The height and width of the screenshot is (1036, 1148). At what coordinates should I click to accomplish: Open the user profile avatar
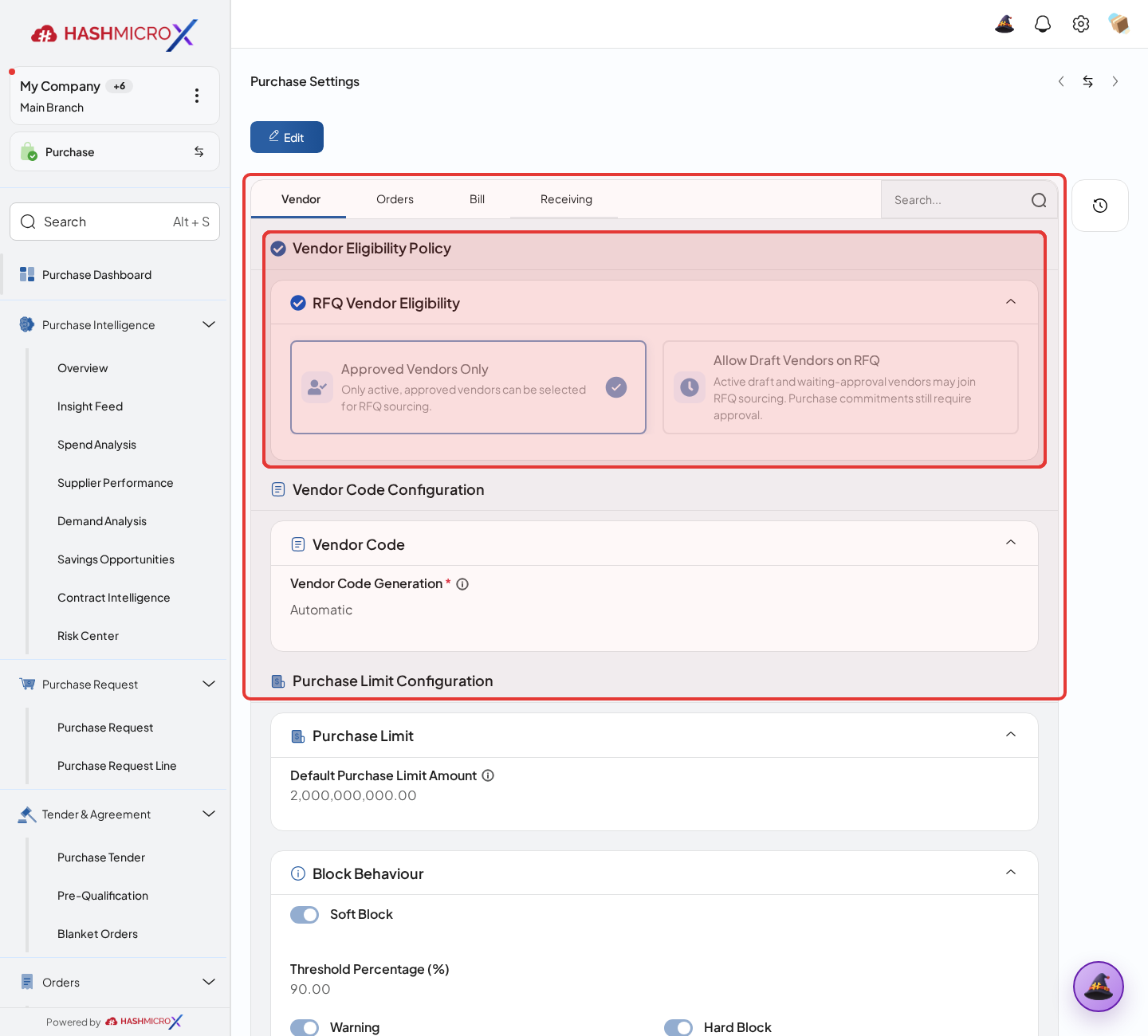pyautogui.click(x=1119, y=24)
